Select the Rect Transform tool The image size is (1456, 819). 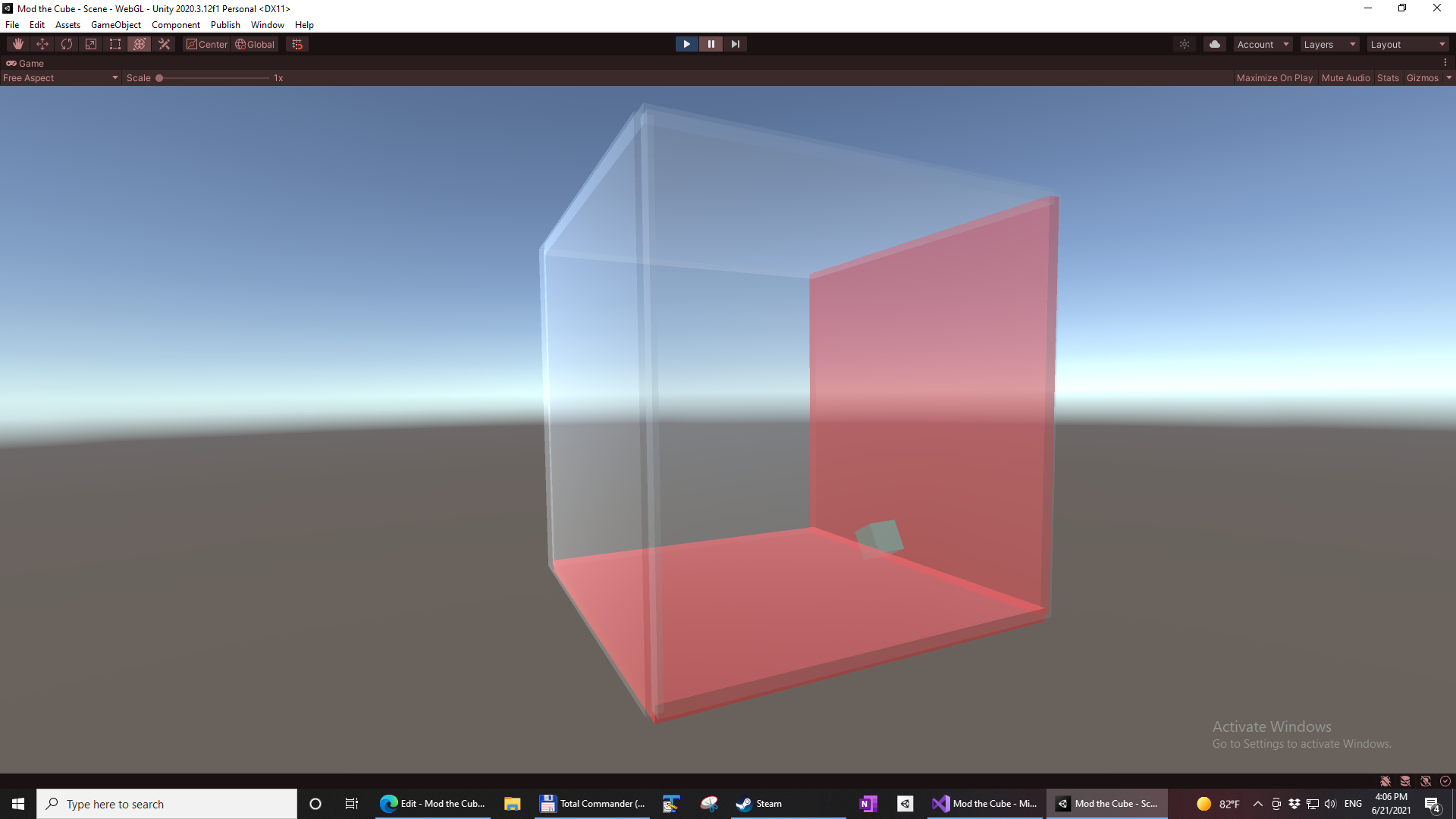pos(115,44)
